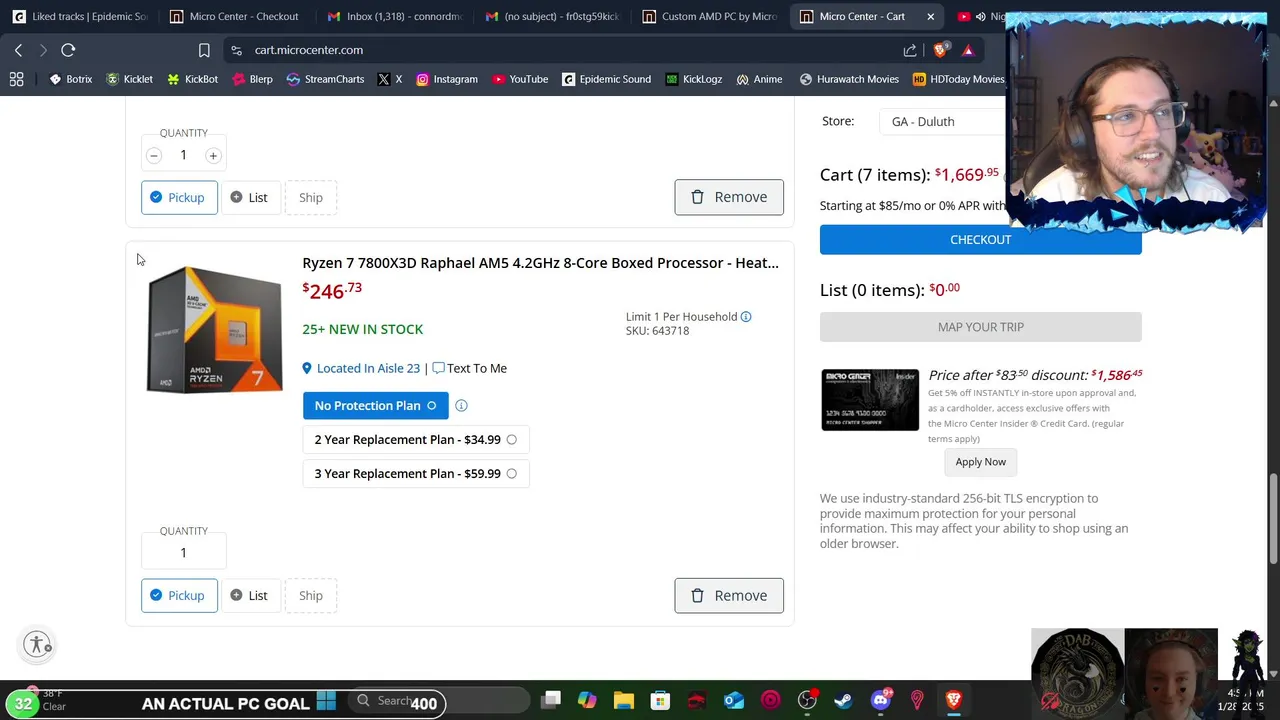The height and width of the screenshot is (720, 1280).
Task: Open File Explorer from the taskbar
Action: [x=624, y=701]
